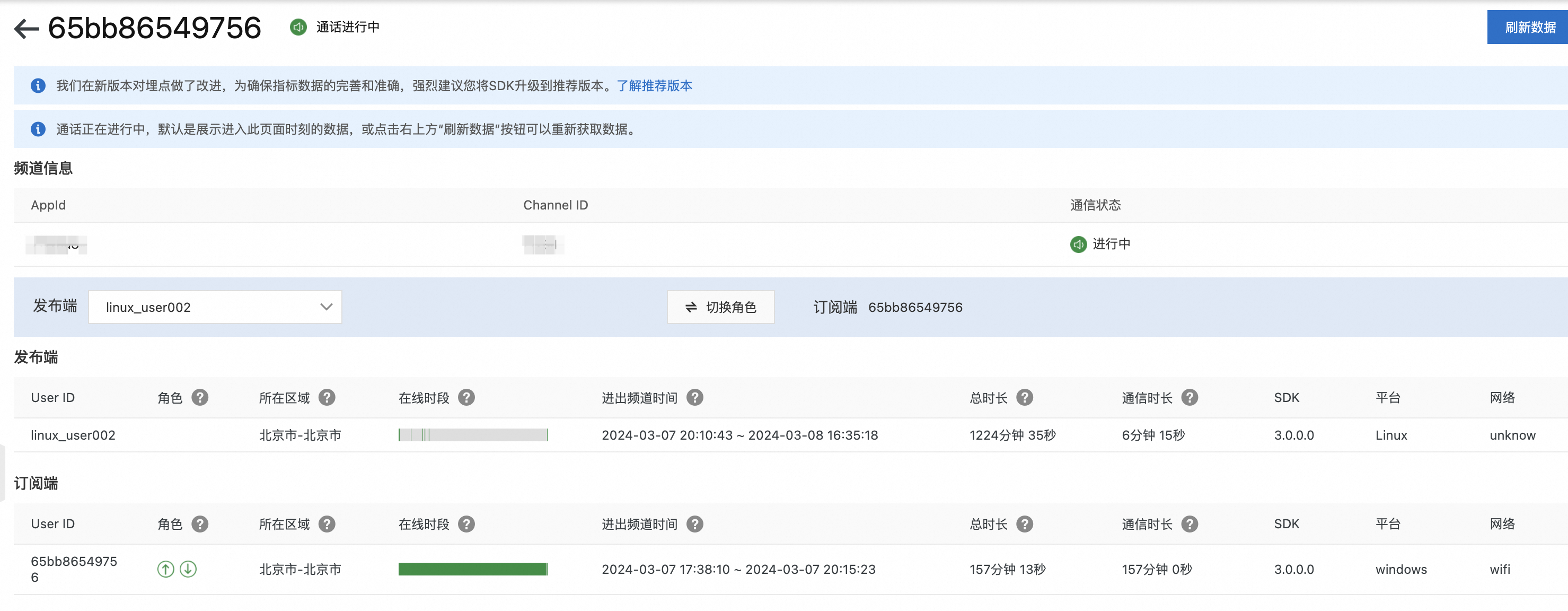This screenshot has width=1568, height=611.
Task: Click help icon beside 所在区域 in subscriber table
Action: pyautogui.click(x=327, y=524)
